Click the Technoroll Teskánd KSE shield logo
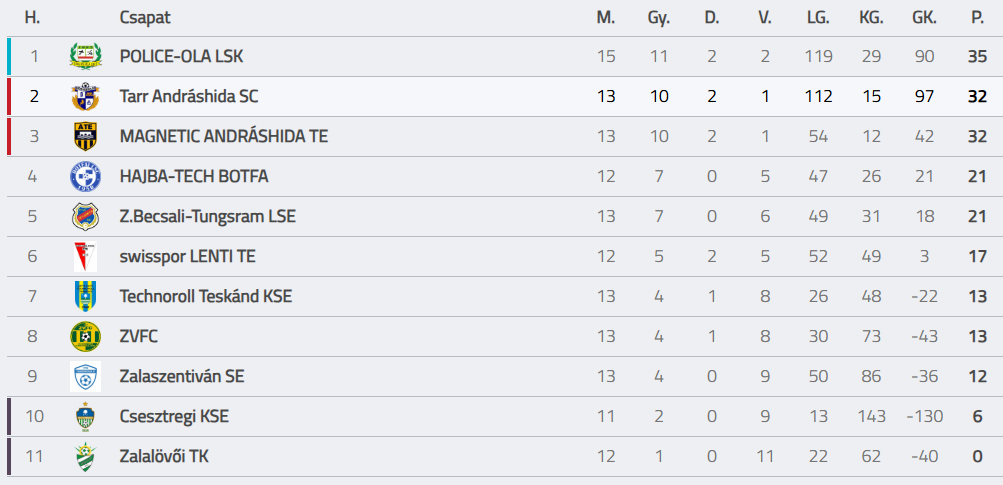 85,296
